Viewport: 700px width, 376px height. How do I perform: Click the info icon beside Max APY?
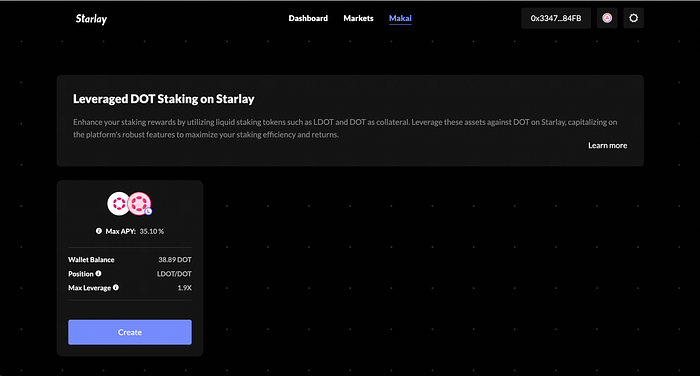(99, 231)
